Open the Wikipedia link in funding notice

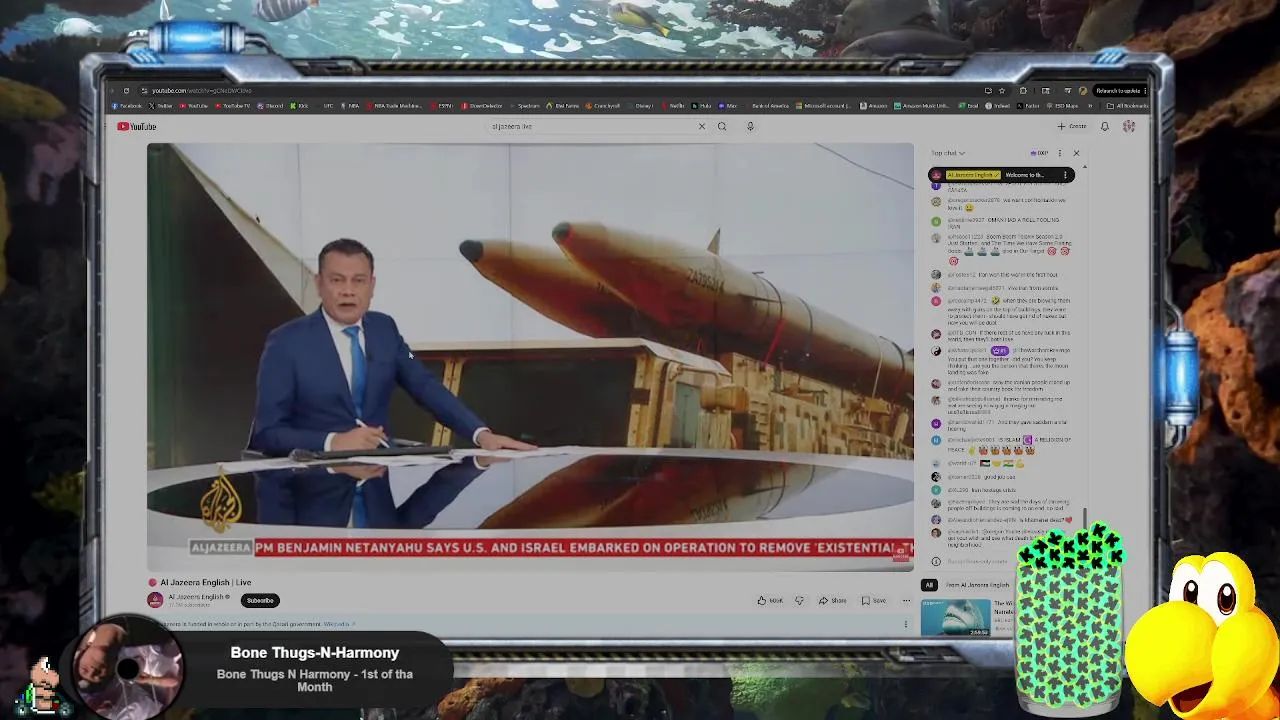(338, 624)
